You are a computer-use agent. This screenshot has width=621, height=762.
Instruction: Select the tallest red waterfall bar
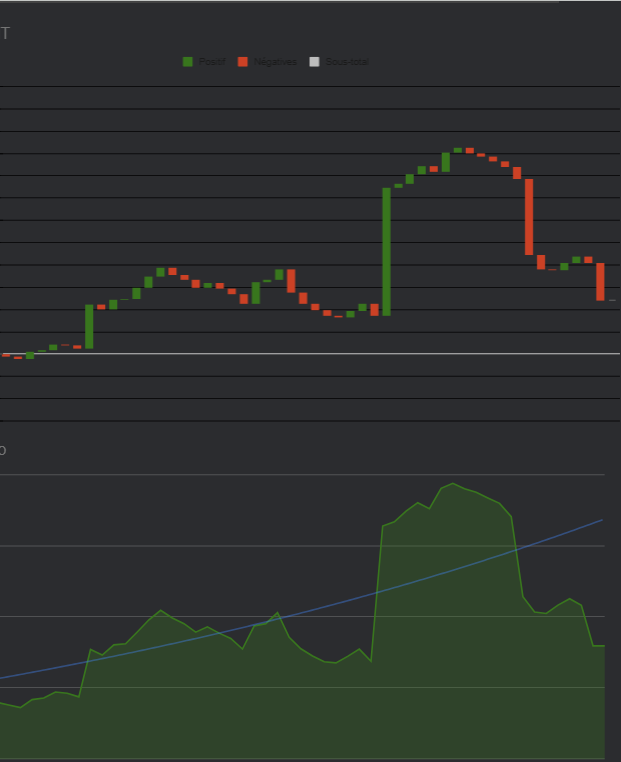pyautogui.click(x=529, y=217)
